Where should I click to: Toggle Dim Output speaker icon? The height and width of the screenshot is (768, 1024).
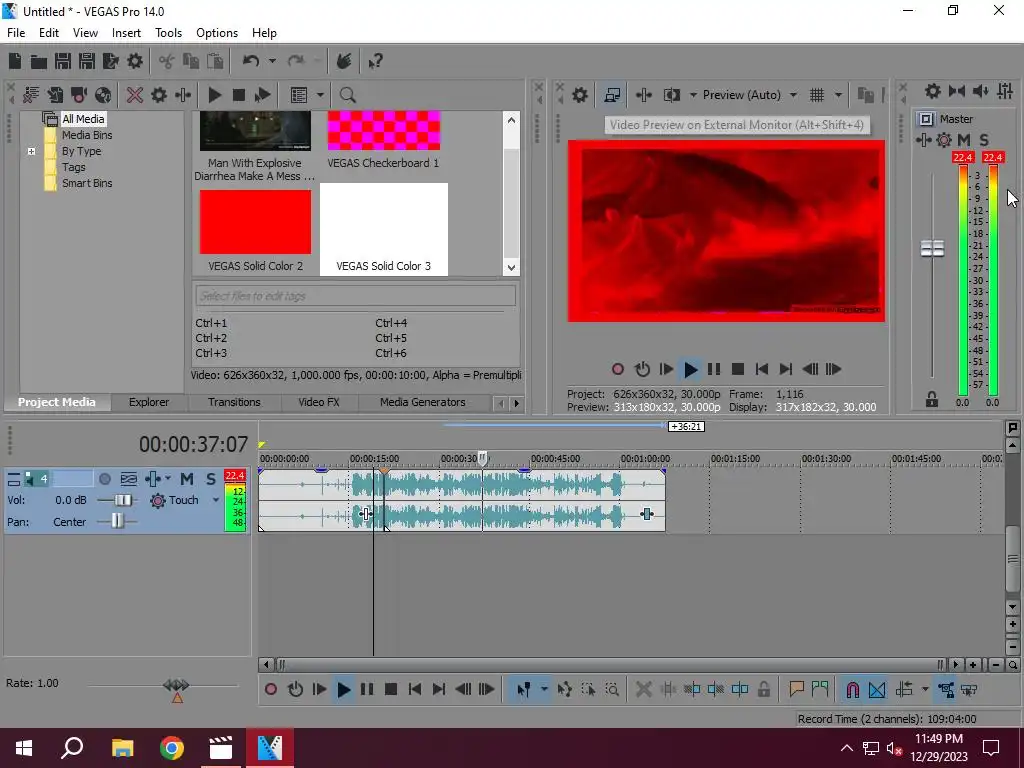pyautogui.click(x=981, y=91)
